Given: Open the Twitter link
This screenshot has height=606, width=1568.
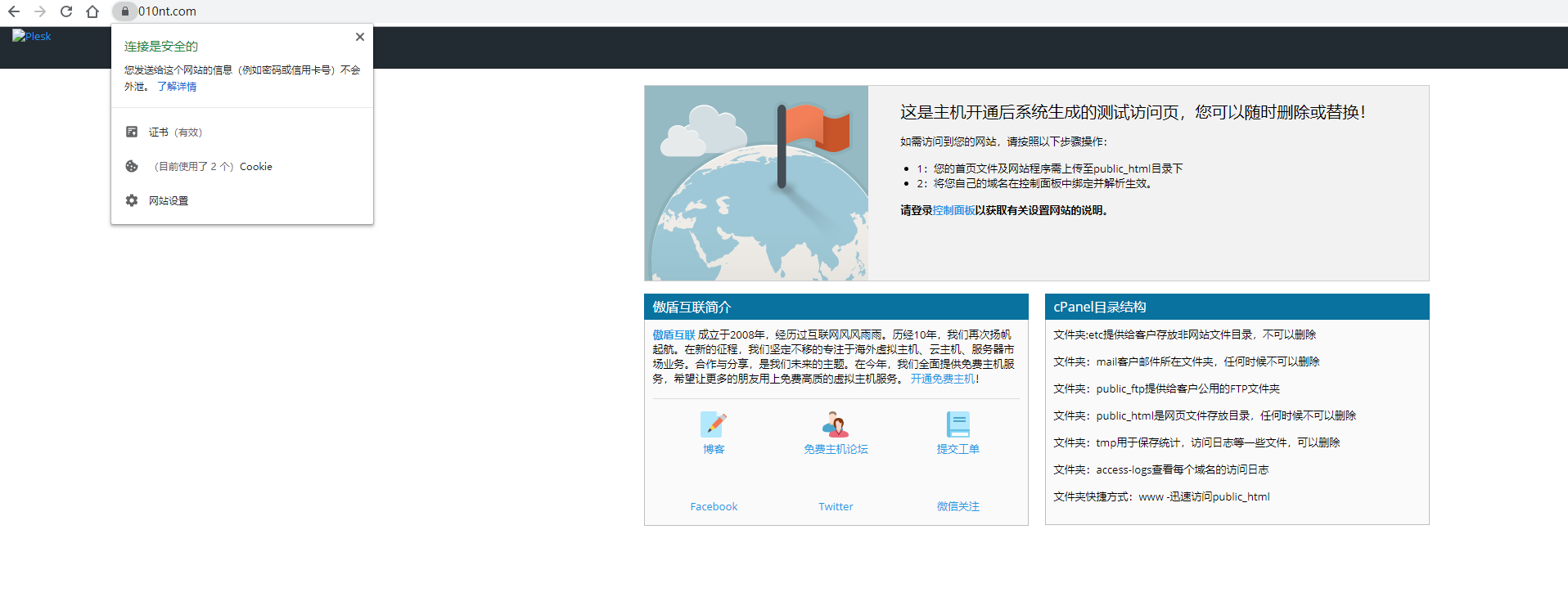Looking at the screenshot, I should 836,507.
